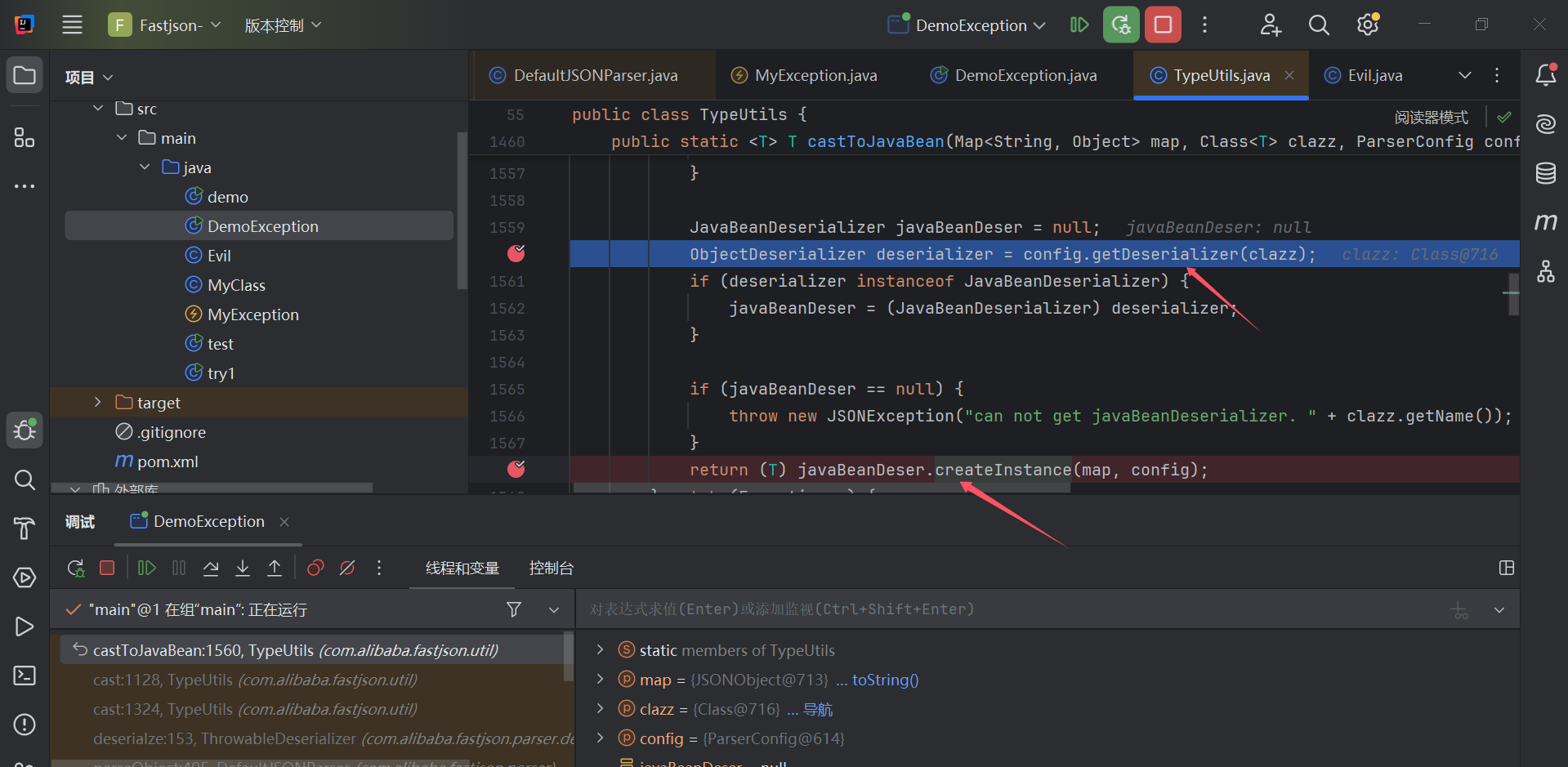Switch to Evil.java tab

coord(1363,75)
